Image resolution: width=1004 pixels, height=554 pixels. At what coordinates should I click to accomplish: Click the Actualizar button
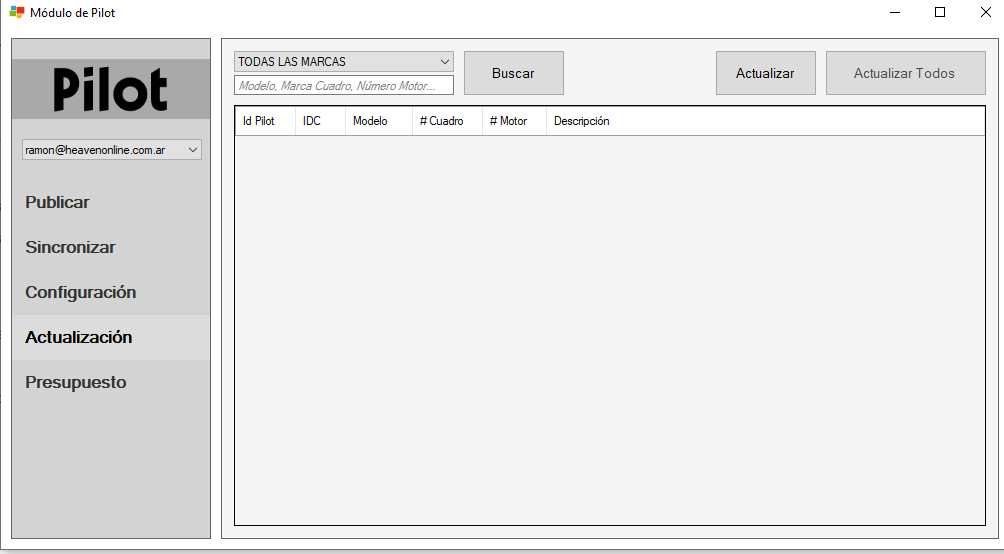[x=765, y=73]
